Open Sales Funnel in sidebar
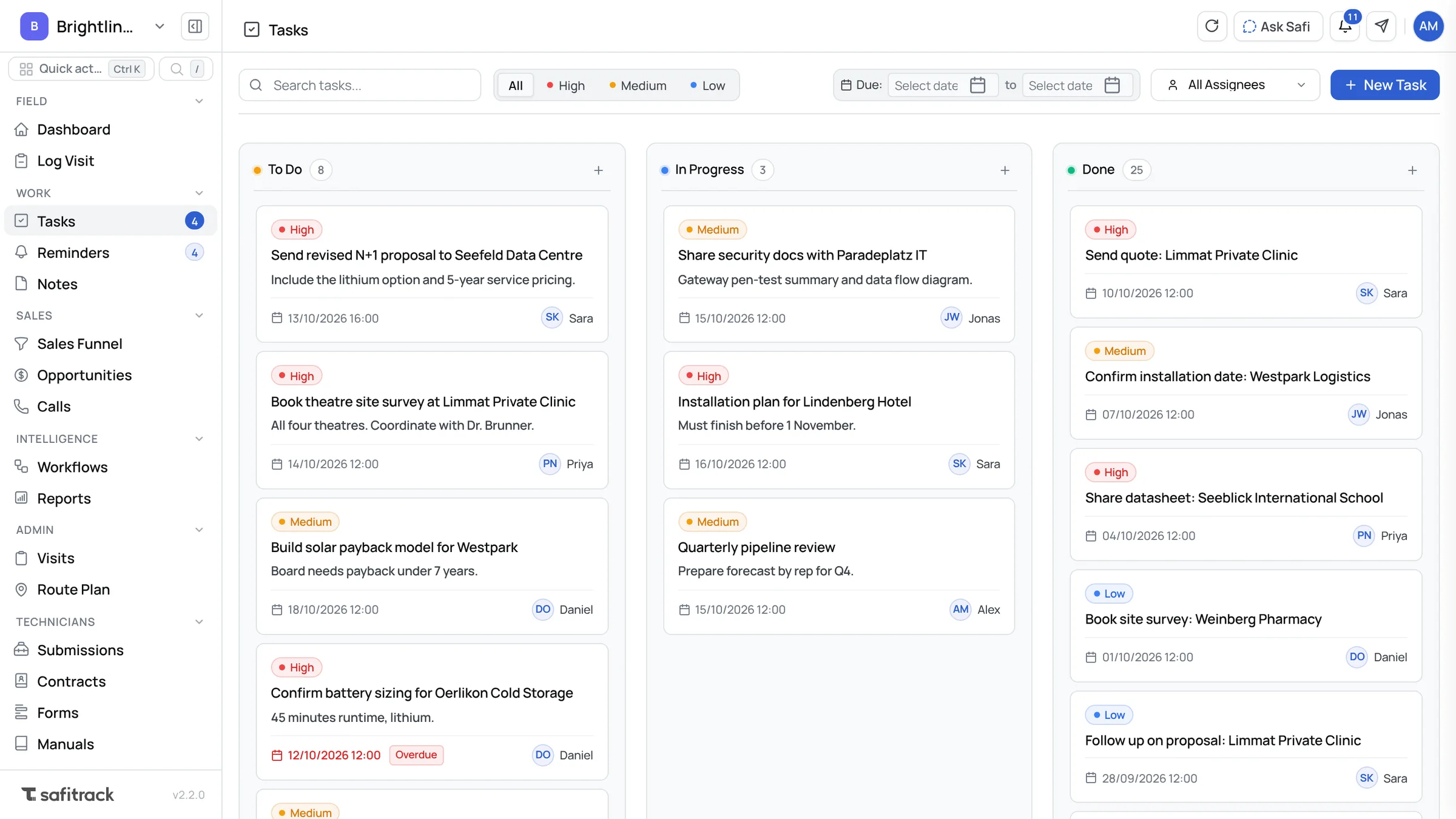 (110, 344)
